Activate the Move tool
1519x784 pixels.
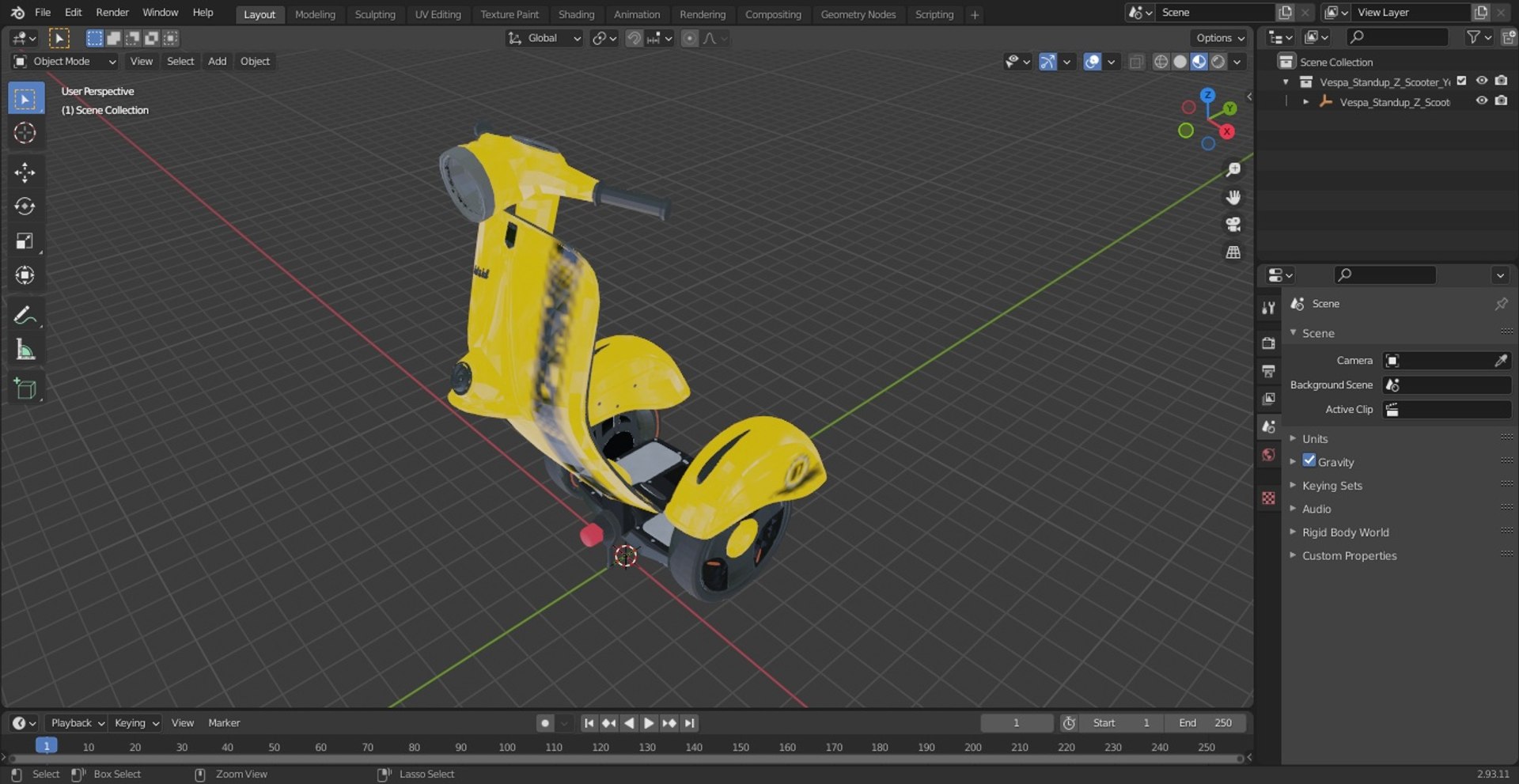25,172
